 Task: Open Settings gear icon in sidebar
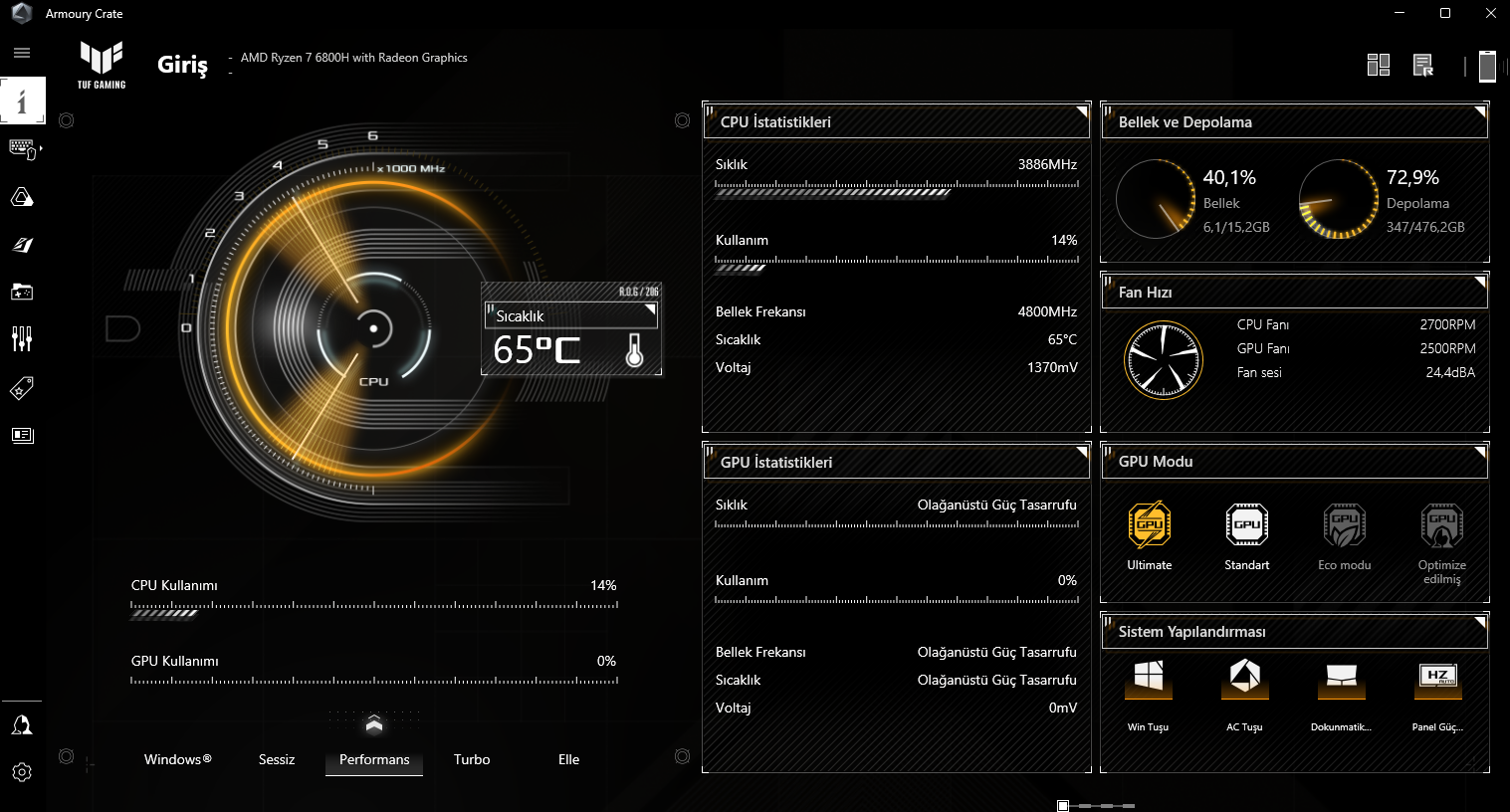22,772
